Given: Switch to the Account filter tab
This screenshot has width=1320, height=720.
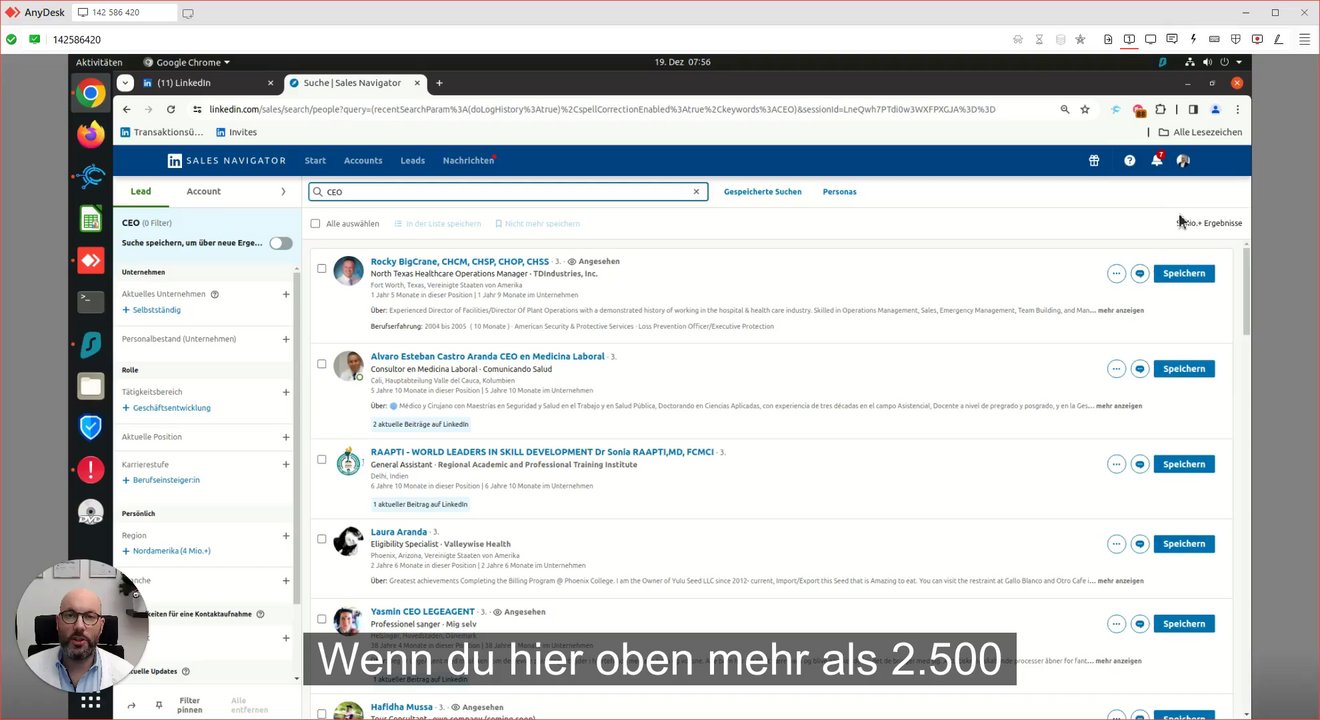Looking at the screenshot, I should point(204,191).
